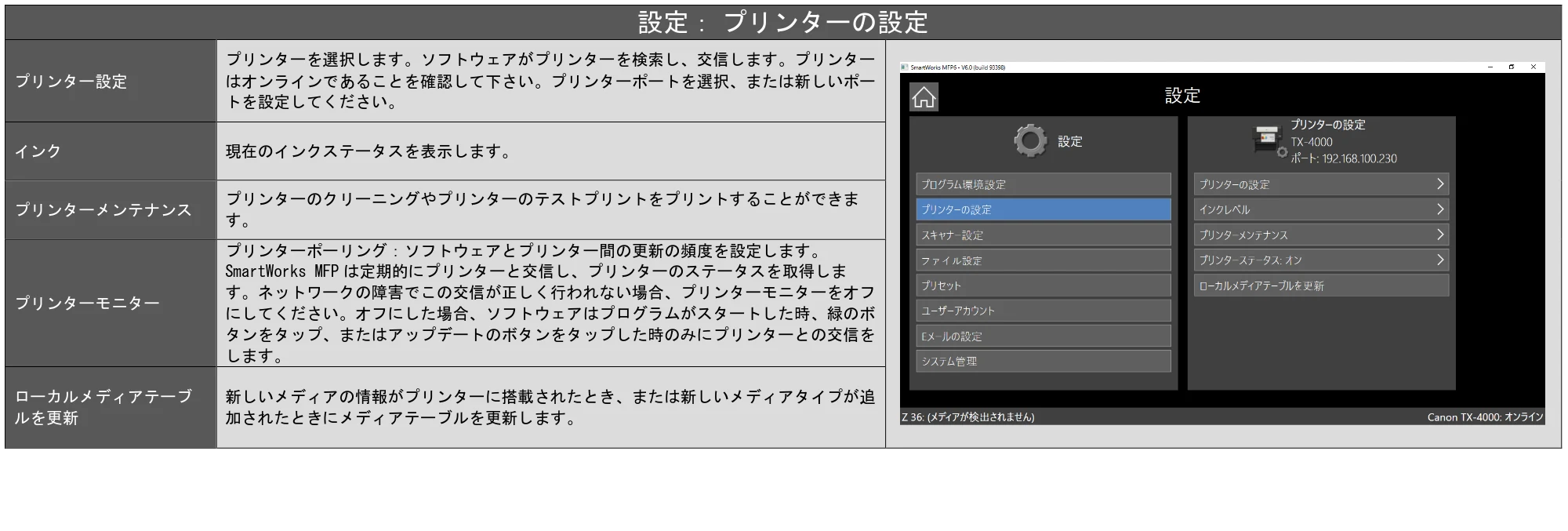Open スキャナー設定 menu item
1568x531 pixels.
1044,235
